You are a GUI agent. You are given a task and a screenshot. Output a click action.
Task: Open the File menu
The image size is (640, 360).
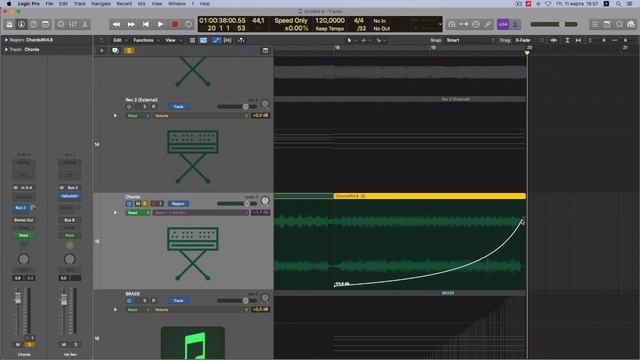click(x=49, y=4)
